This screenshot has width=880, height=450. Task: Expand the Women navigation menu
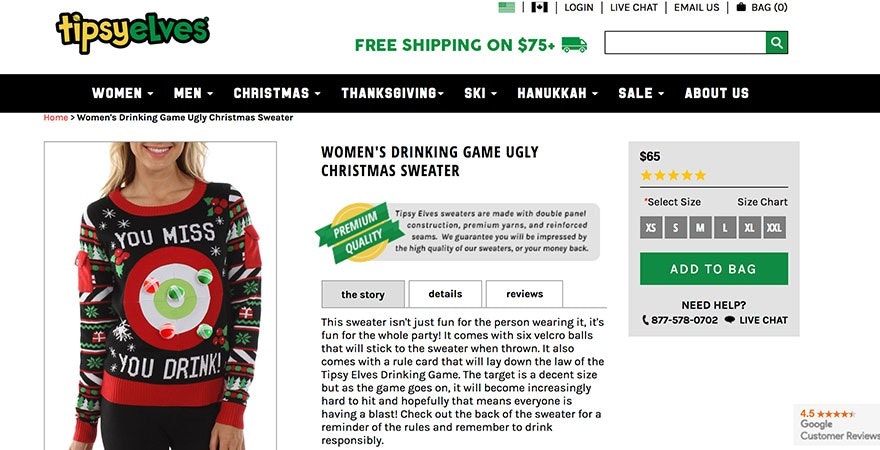click(122, 93)
